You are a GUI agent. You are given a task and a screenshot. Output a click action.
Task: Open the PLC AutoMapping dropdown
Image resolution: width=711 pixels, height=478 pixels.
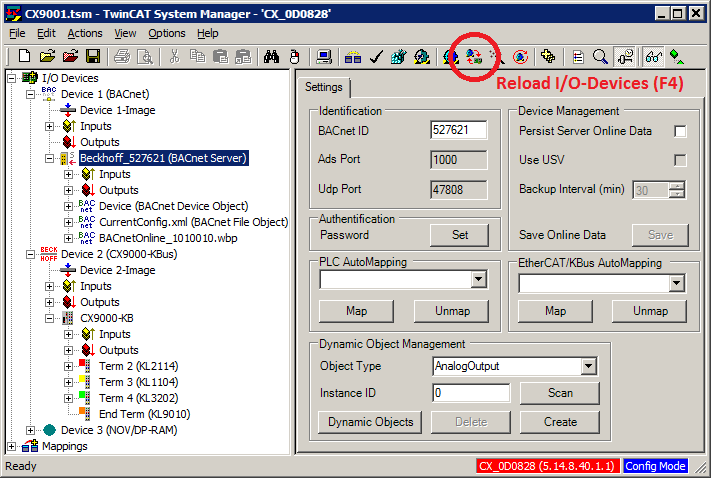click(x=478, y=279)
